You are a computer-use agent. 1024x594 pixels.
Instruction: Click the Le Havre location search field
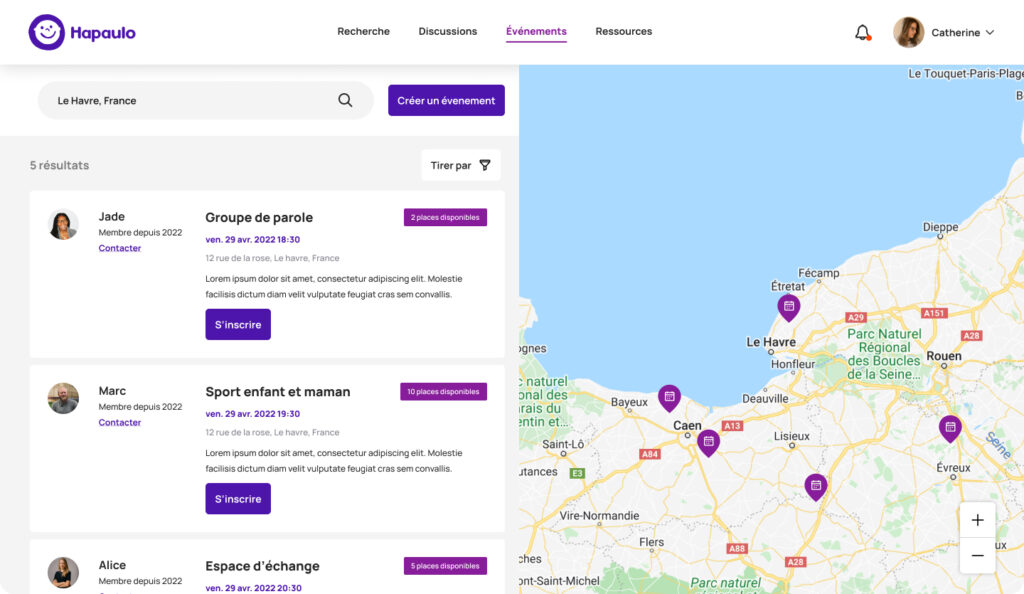(190, 100)
